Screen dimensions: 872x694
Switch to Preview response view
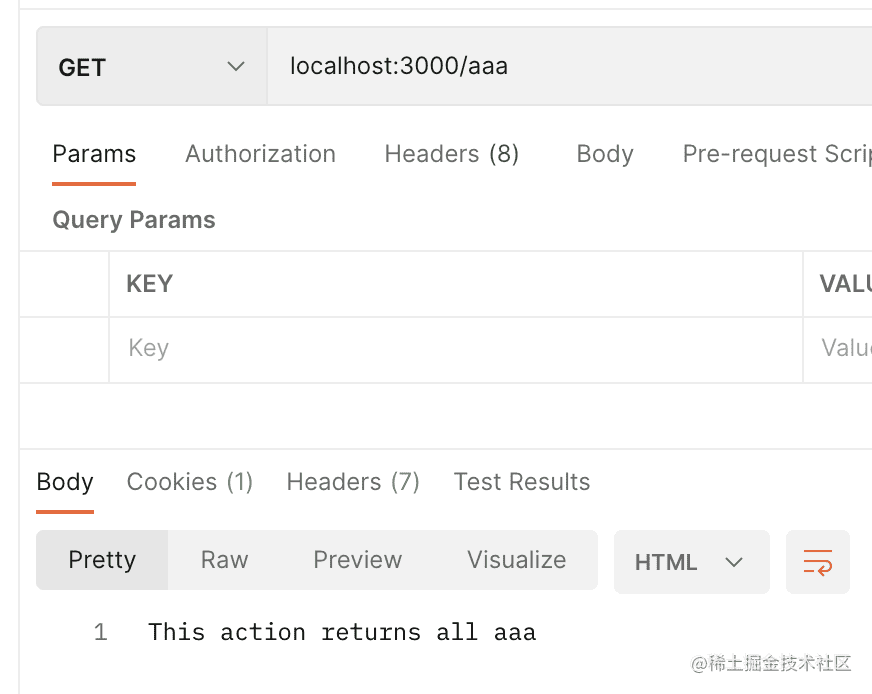click(x=357, y=560)
